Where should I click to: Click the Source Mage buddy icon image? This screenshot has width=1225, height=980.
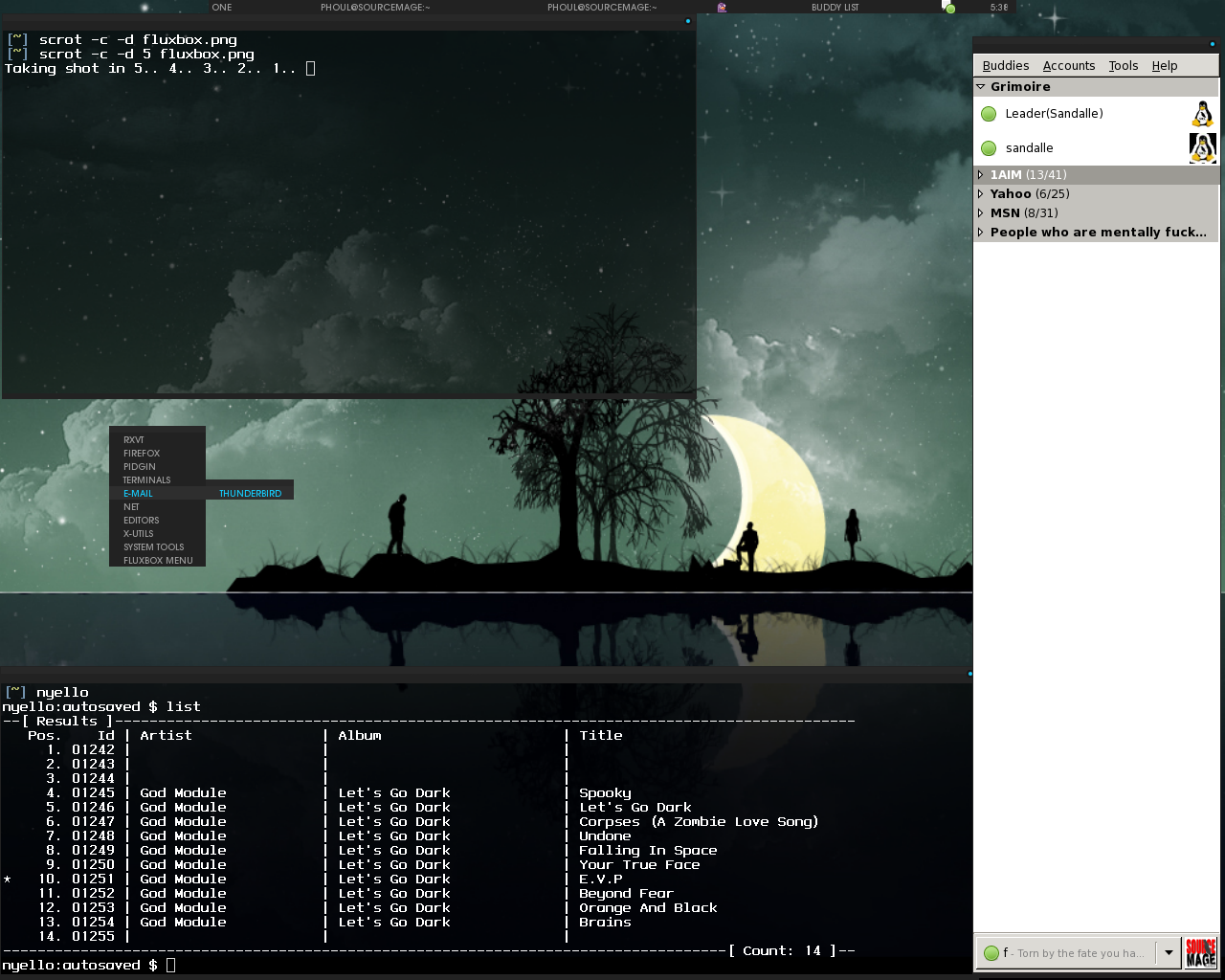1200,952
